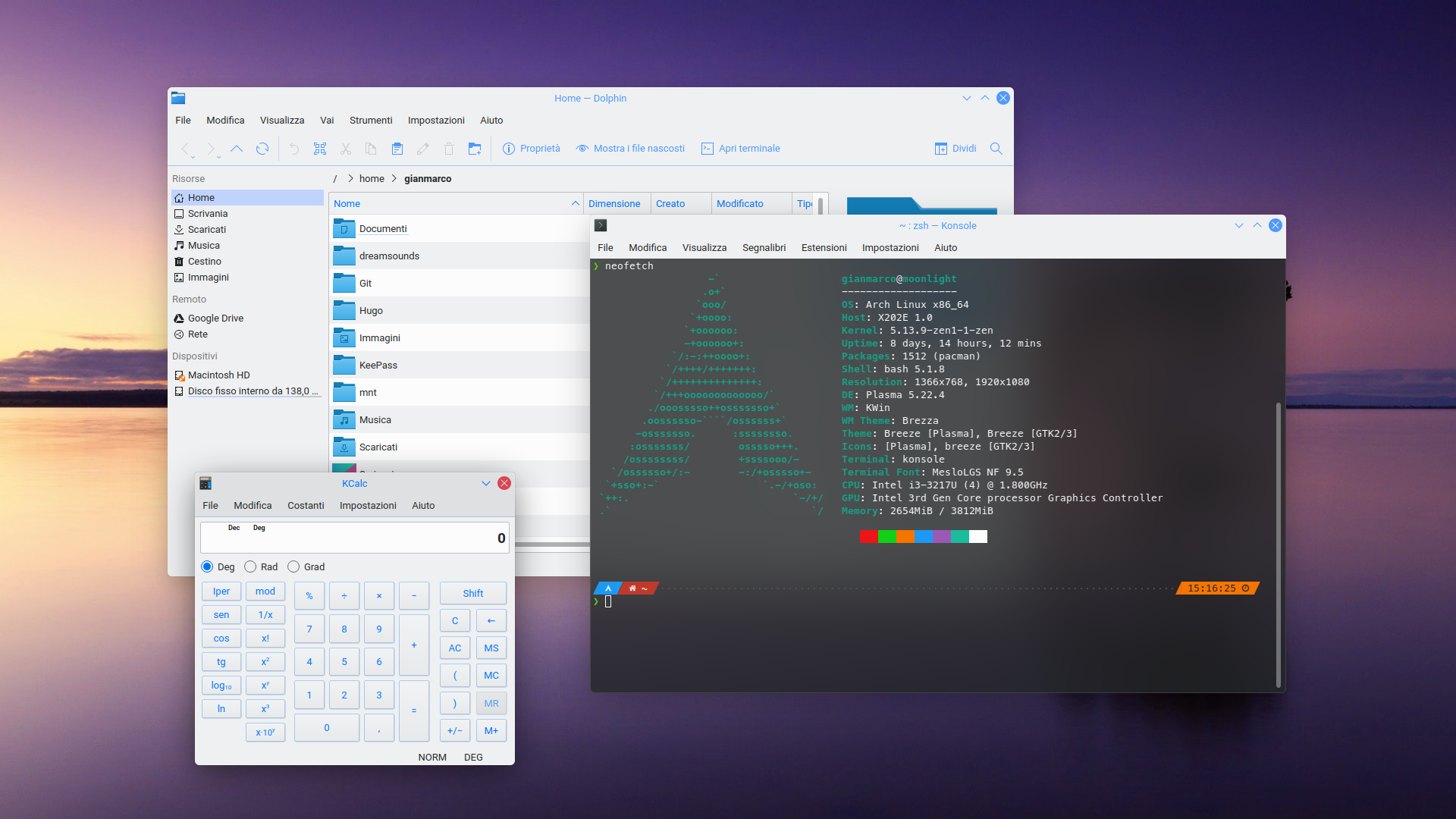Open Google Drive remote location

[x=247, y=318]
